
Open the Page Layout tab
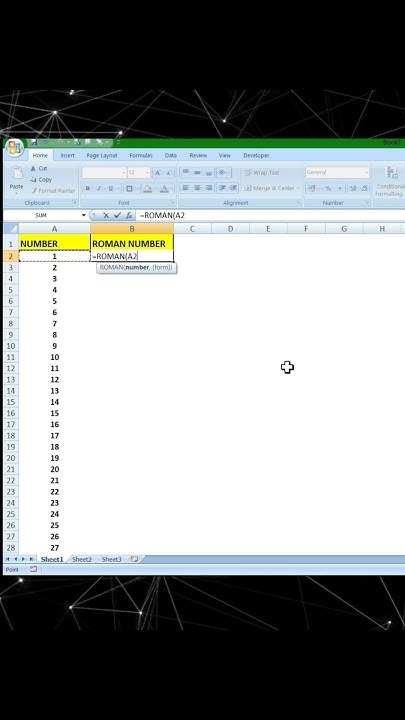pos(102,156)
